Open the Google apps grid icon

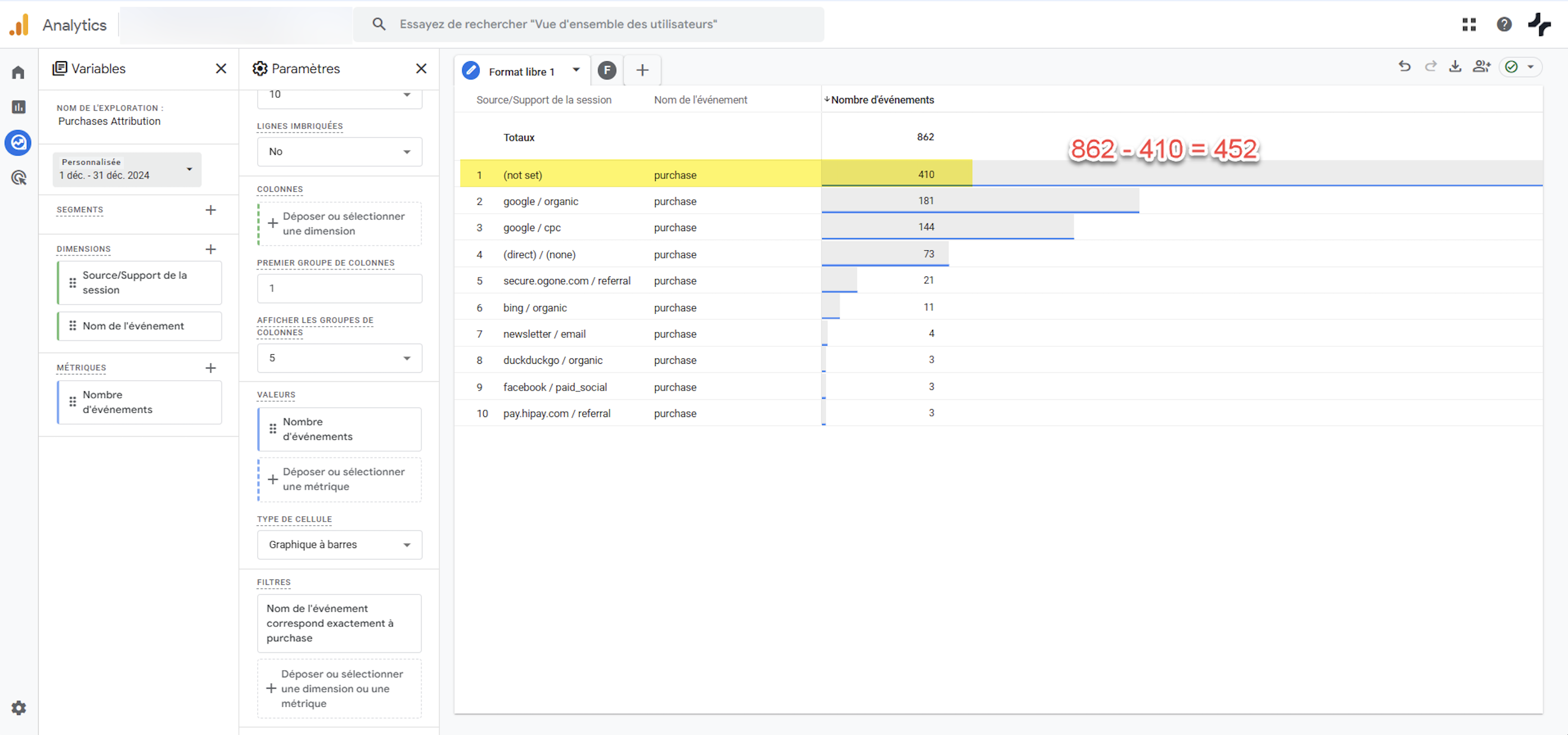click(x=1469, y=24)
